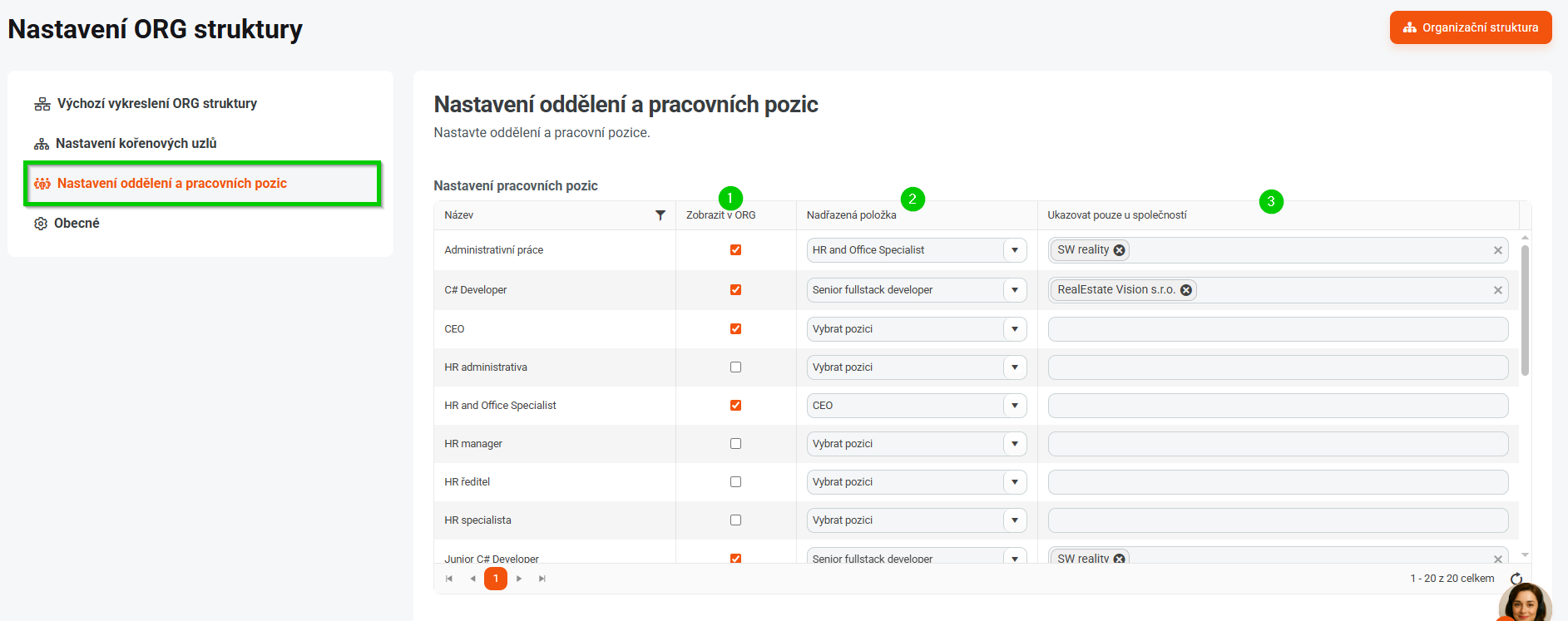
Task: Open the Obecné settings section
Action: click(x=77, y=224)
